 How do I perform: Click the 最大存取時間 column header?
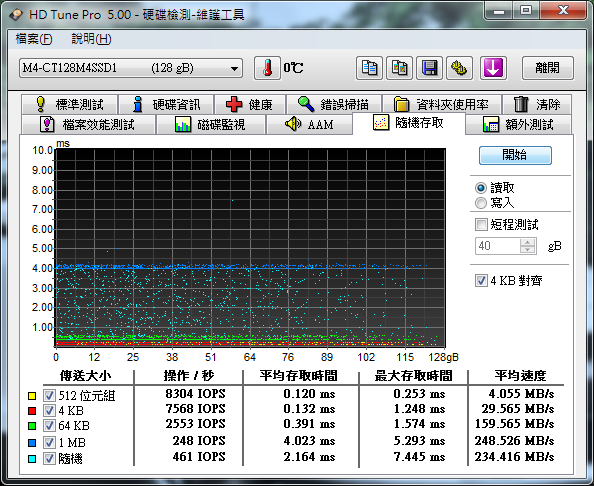pos(414,375)
